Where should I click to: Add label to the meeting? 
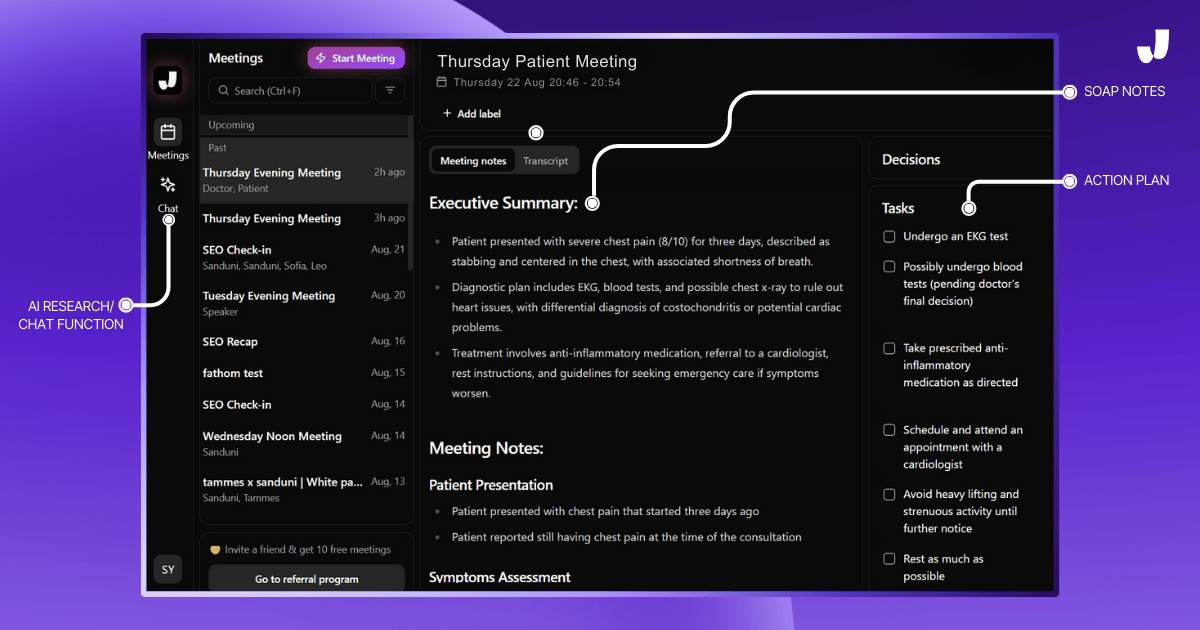click(x=472, y=114)
